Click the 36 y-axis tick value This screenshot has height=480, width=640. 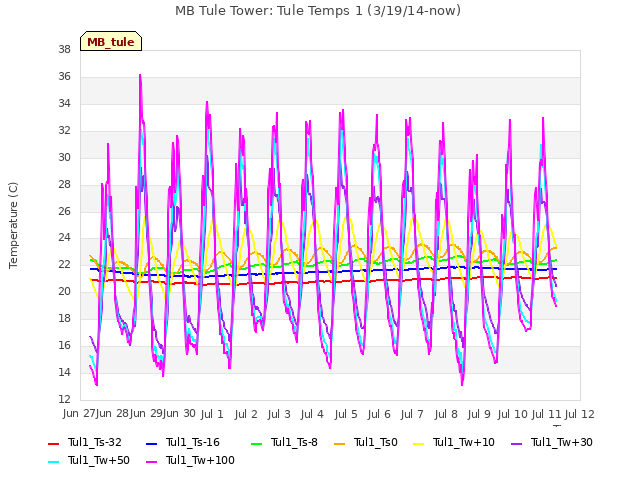[64, 77]
